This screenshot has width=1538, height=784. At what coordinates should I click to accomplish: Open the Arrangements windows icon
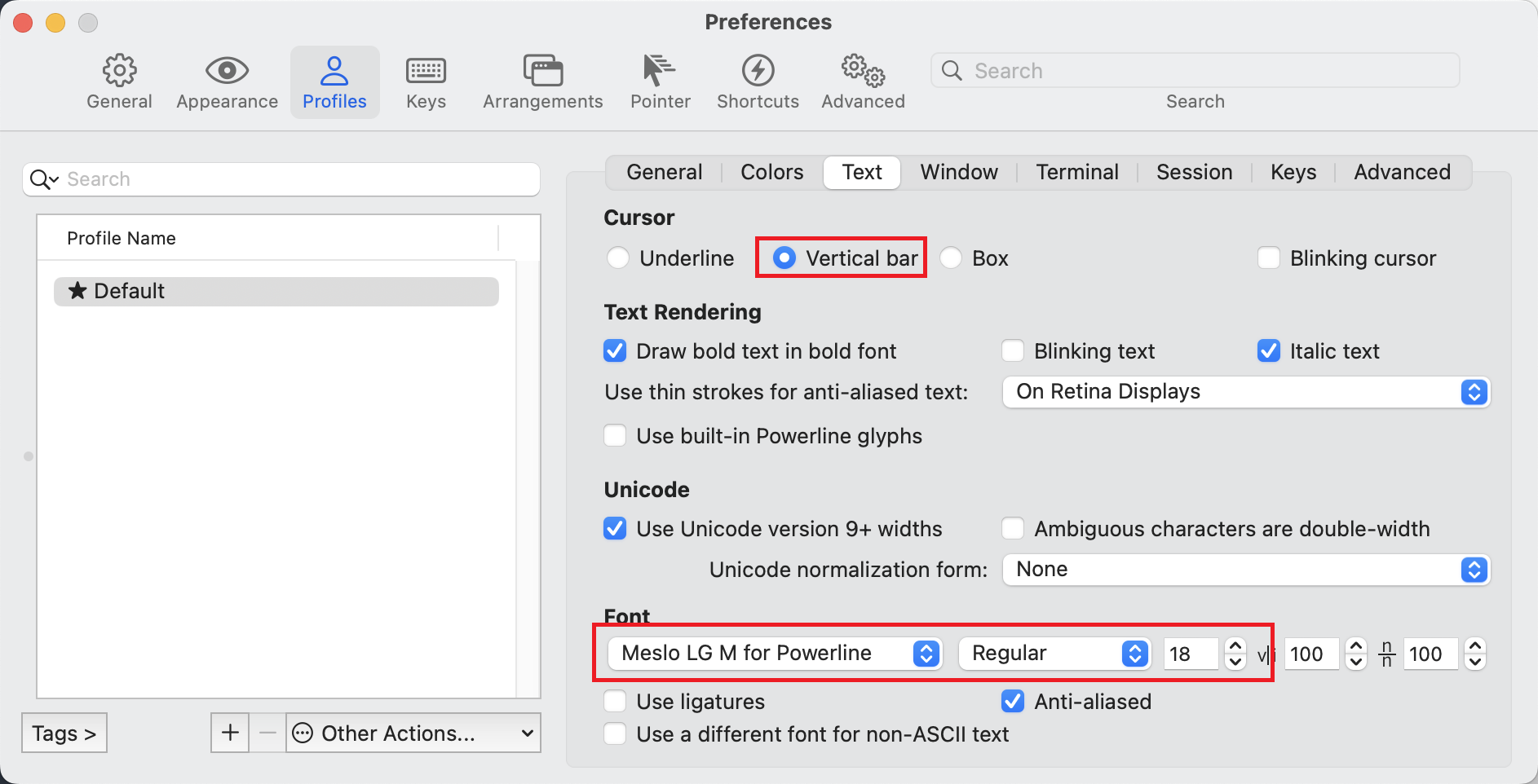(x=543, y=71)
